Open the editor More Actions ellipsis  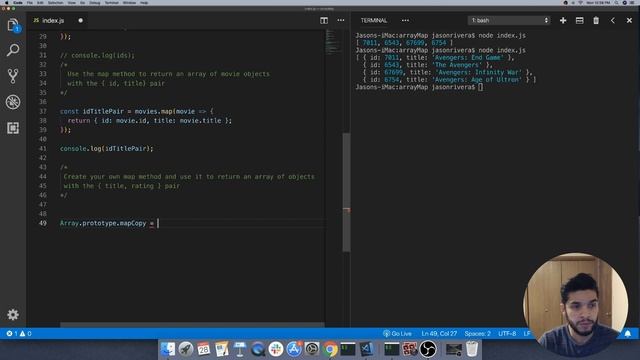pos(341,20)
